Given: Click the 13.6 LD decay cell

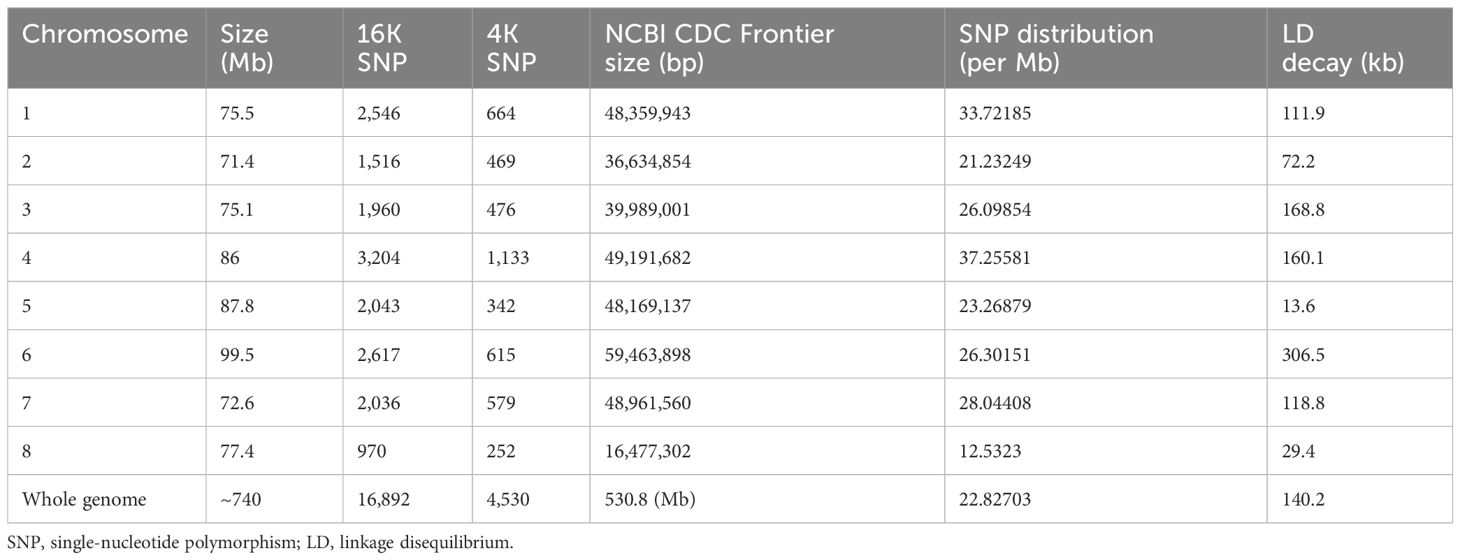Looking at the screenshot, I should 1297,306.
